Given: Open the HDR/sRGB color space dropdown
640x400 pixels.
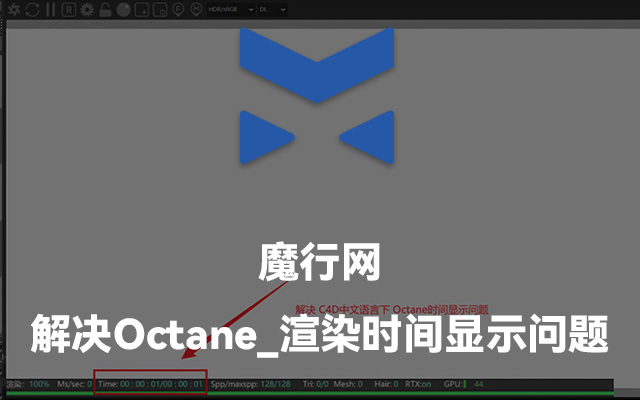Looking at the screenshot, I should coord(231,9).
